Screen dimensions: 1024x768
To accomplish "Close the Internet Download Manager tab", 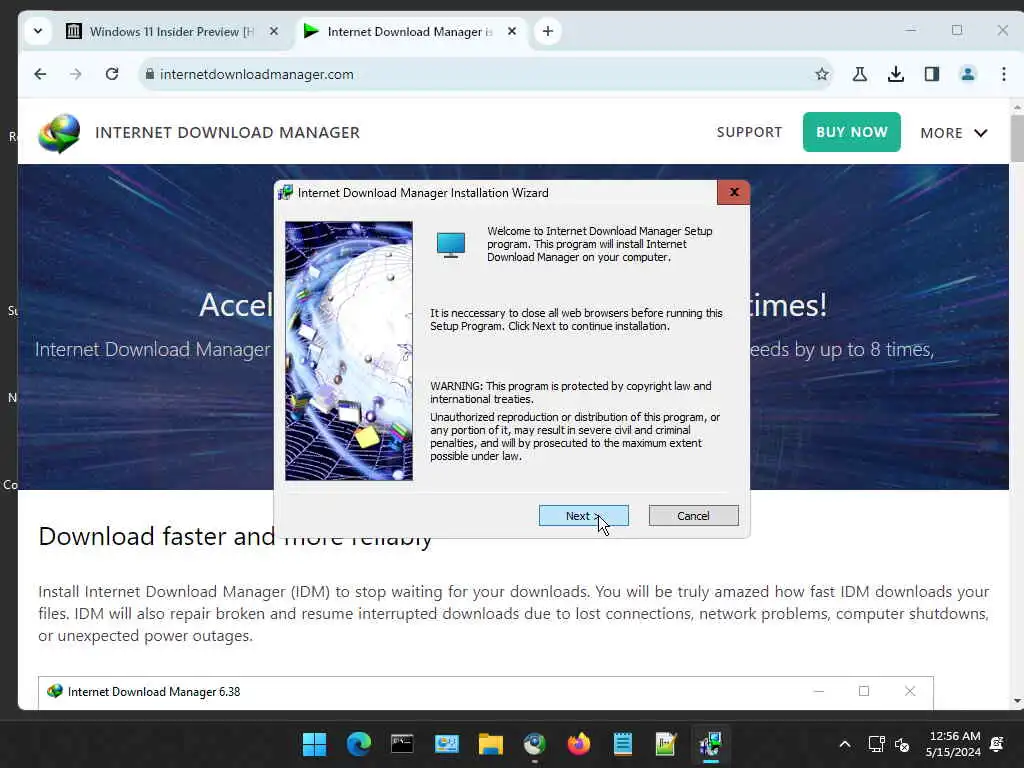I will (512, 31).
